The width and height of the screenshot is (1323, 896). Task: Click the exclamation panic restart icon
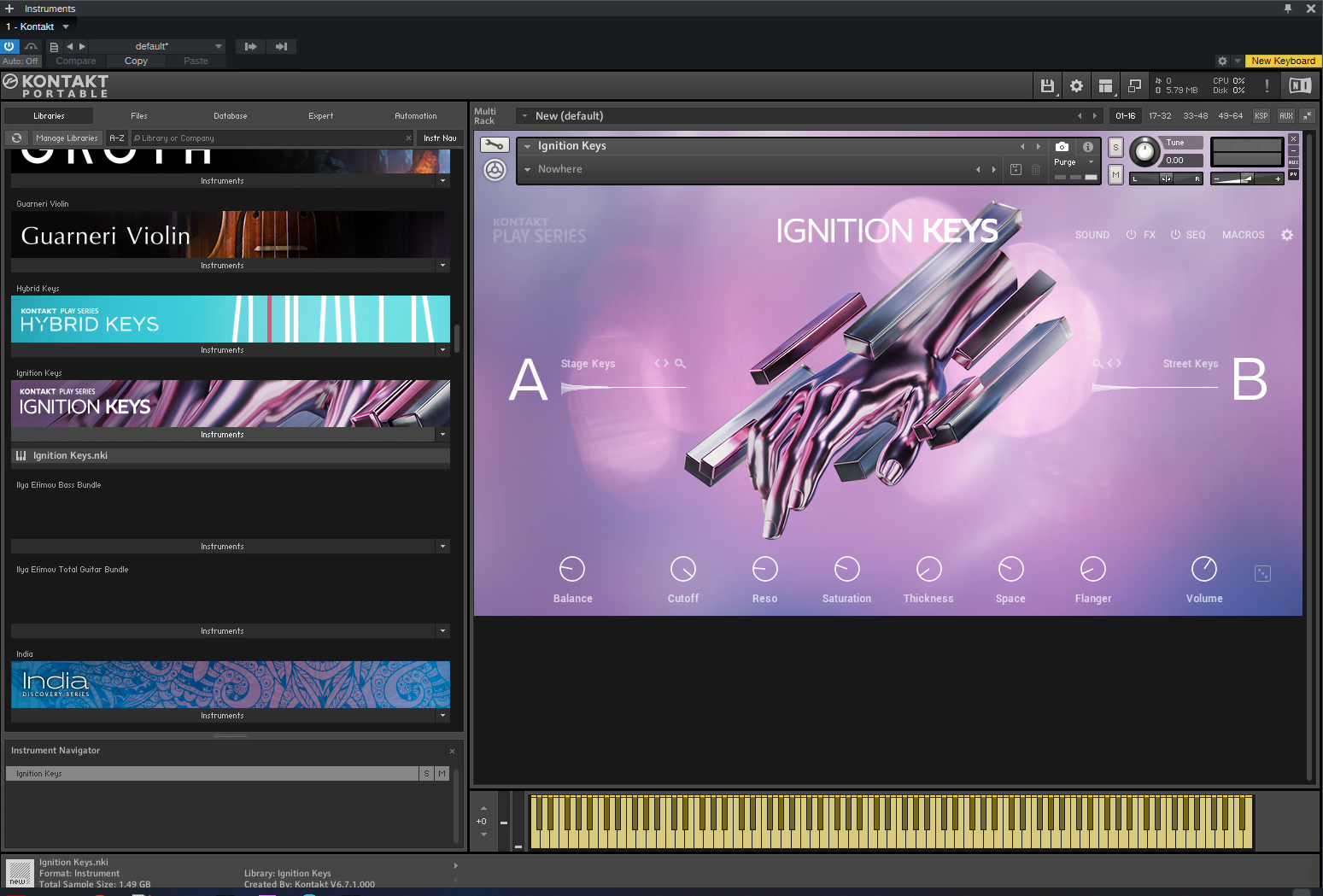click(x=1267, y=85)
